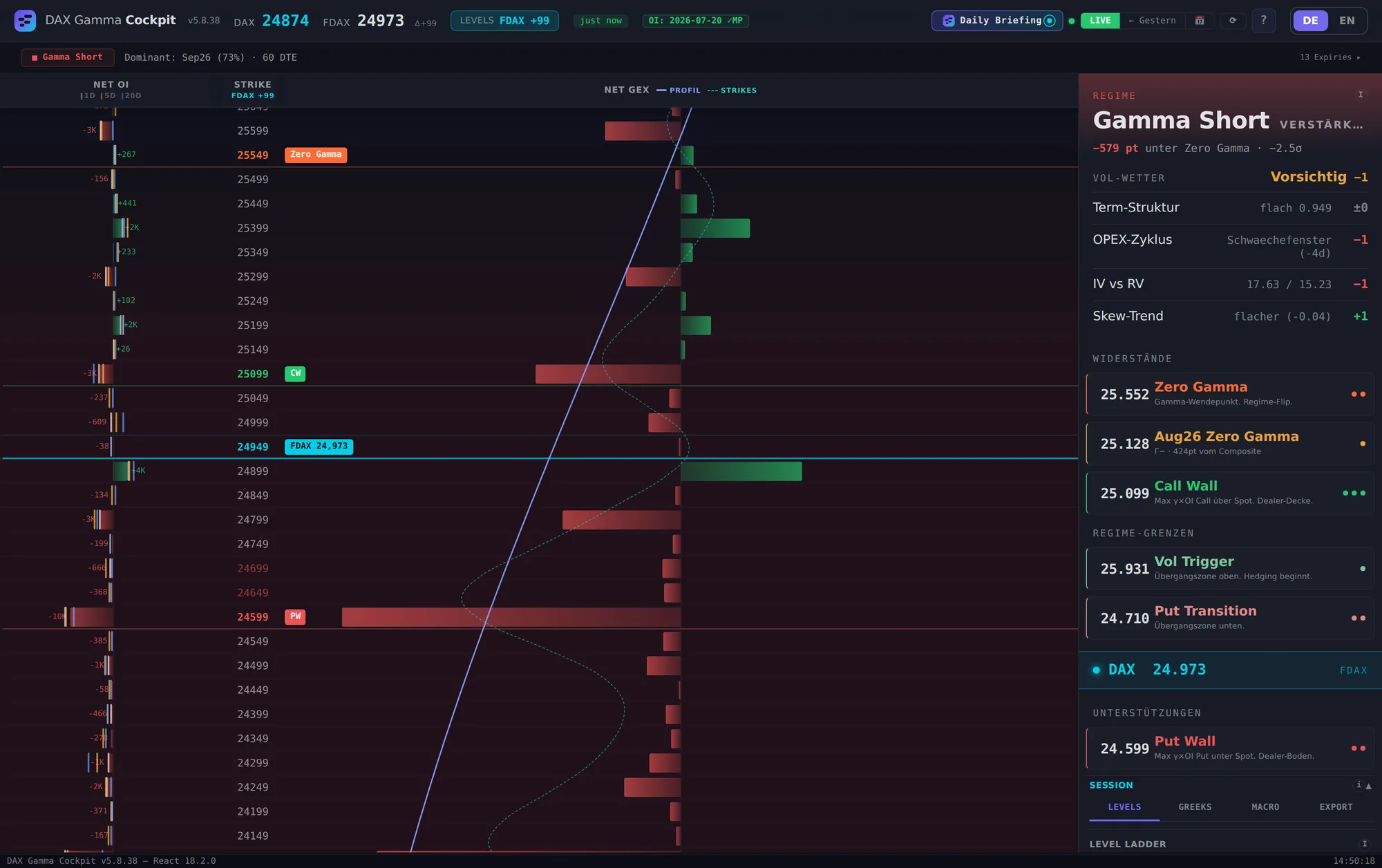This screenshot has width=1382, height=868.
Task: Click the FDAX 24,973 spot price tag
Action: point(319,446)
